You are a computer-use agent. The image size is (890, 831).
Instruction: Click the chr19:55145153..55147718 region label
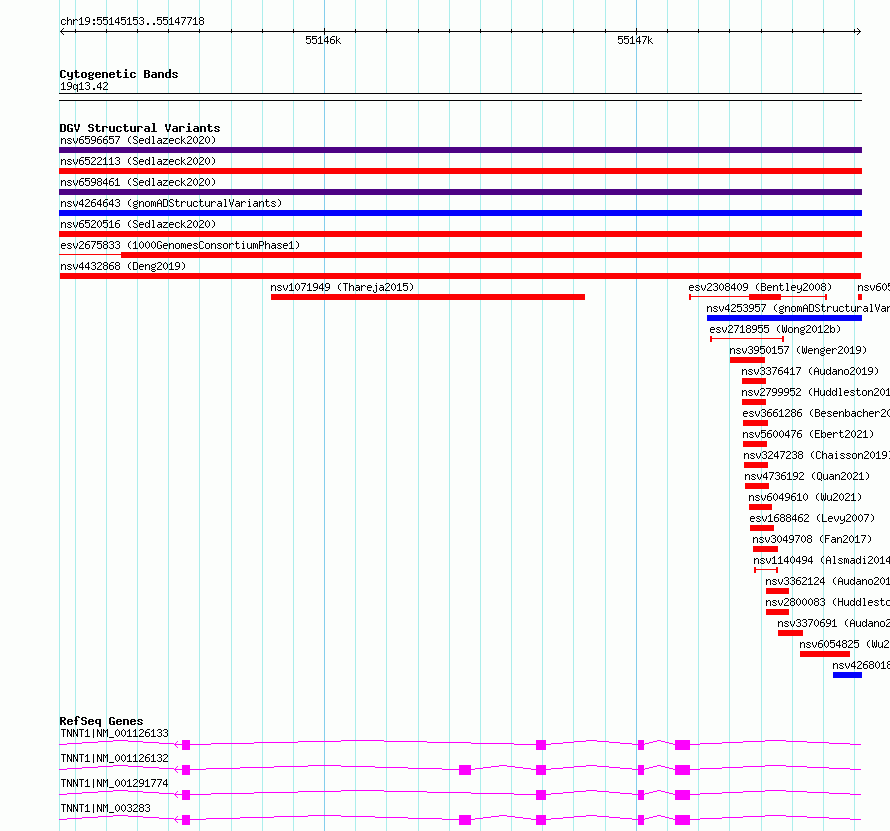[x=132, y=21]
